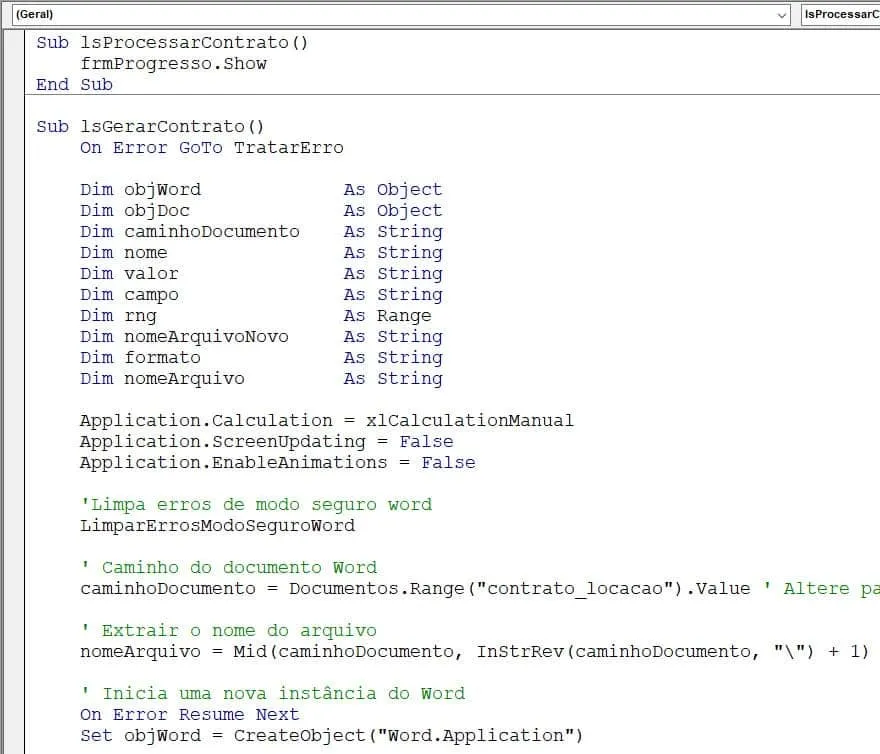Click 'Application.ScreenUpdating = False' line

pos(267,442)
